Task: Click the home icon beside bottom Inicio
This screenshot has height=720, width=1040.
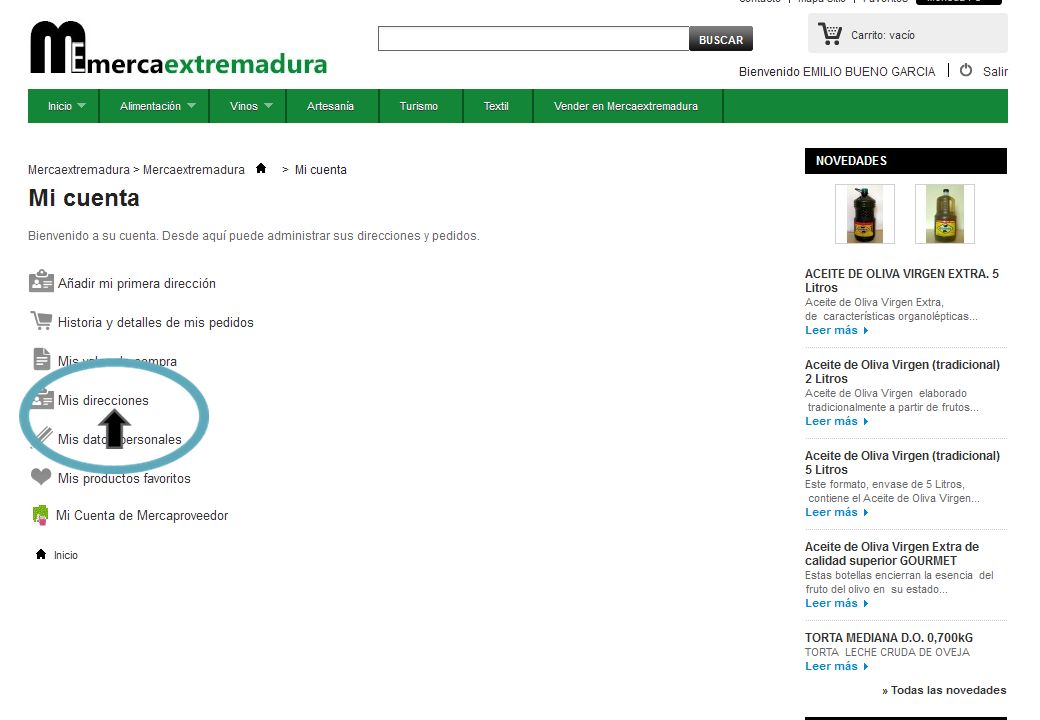Action: pyautogui.click(x=41, y=554)
